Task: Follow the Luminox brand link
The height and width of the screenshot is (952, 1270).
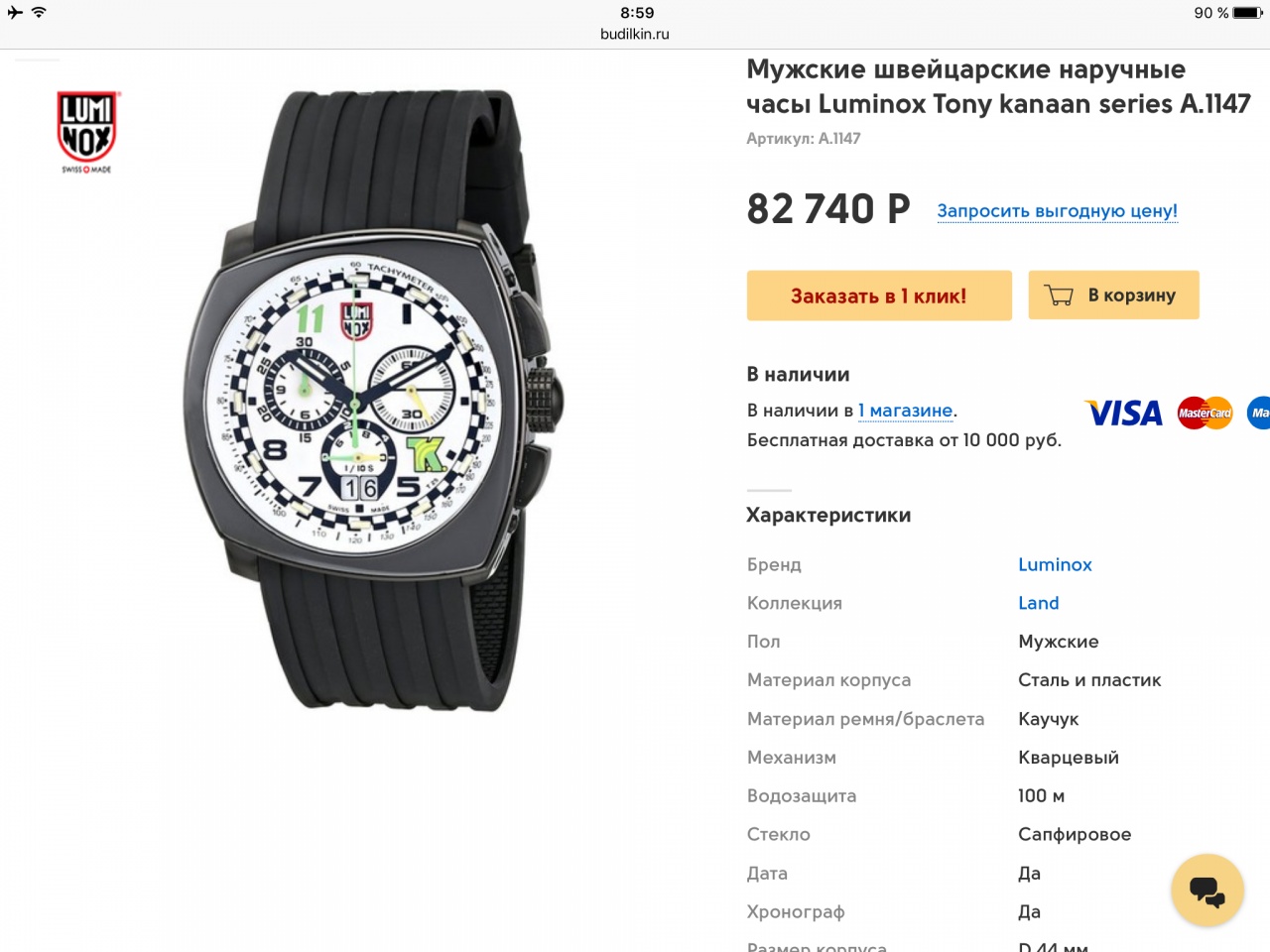Action: pyautogui.click(x=1055, y=564)
